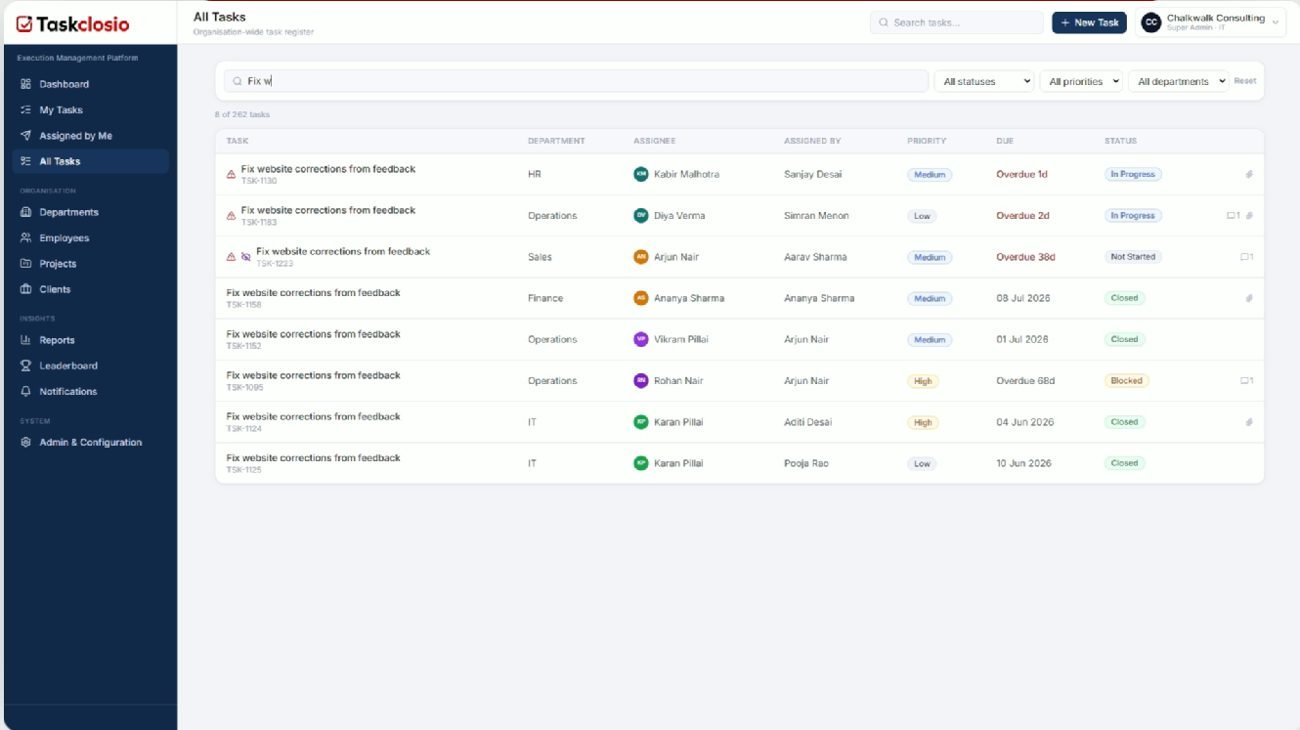Open task TSK-1095 title
The width and height of the screenshot is (1300, 730).
tap(313, 375)
